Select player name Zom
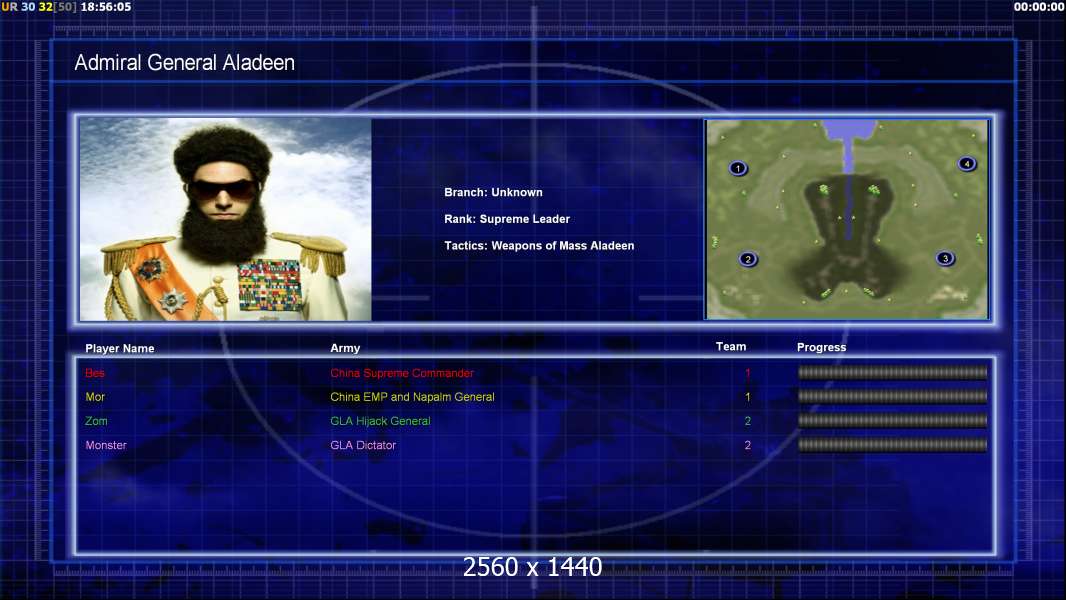 point(97,421)
